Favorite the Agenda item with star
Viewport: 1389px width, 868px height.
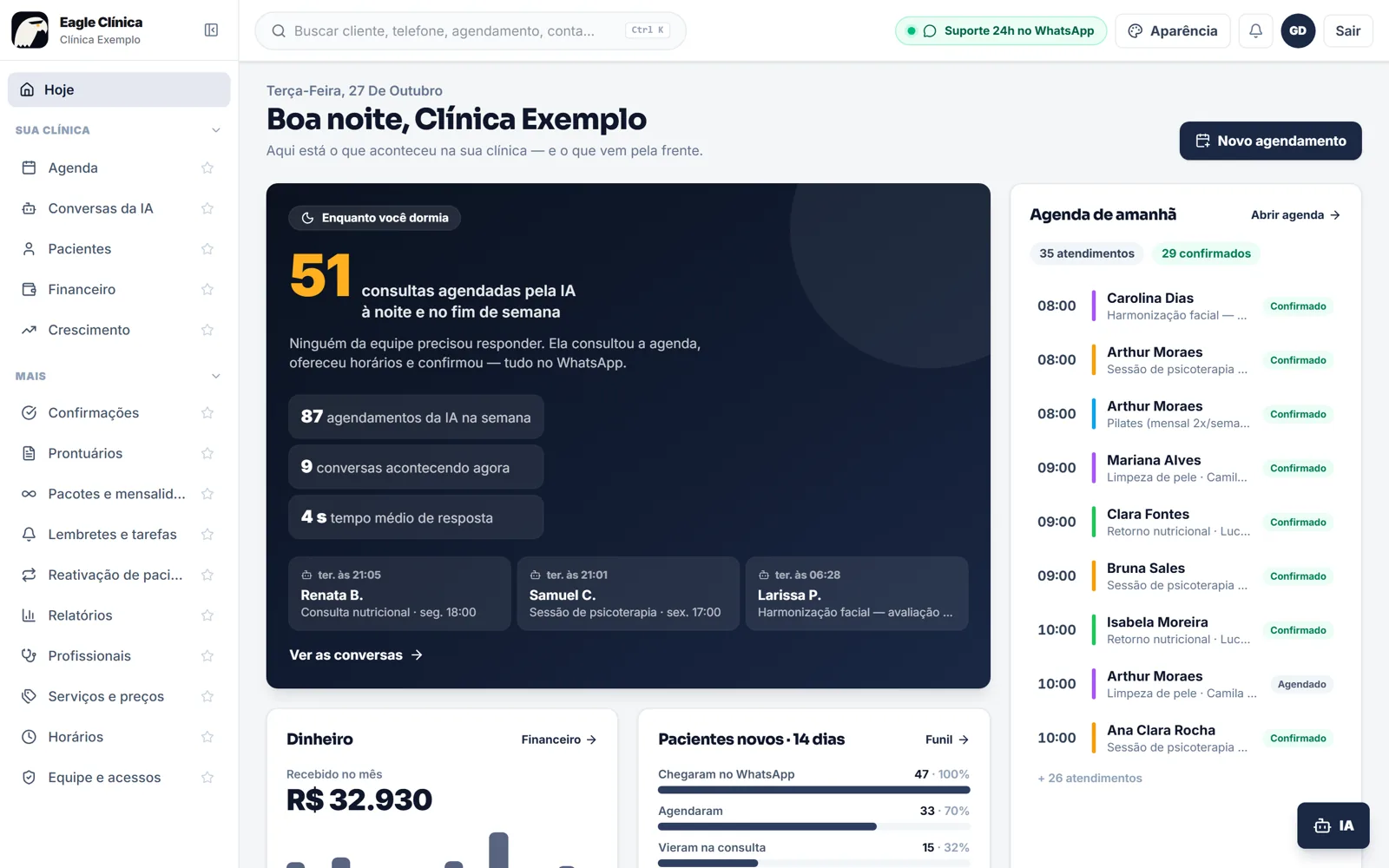point(207,168)
